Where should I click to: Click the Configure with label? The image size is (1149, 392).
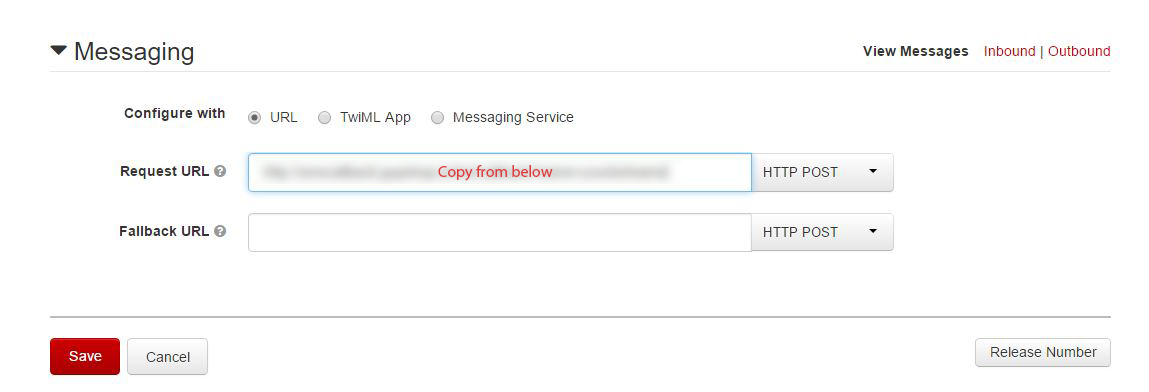174,114
